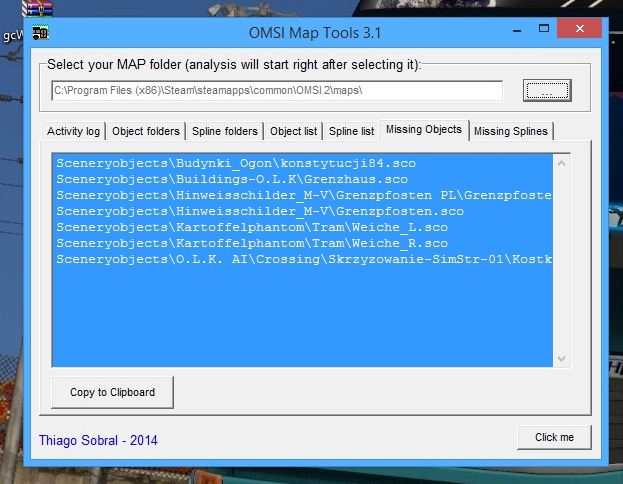The width and height of the screenshot is (623, 484).
Task: Open the Object folders tab
Action: click(146, 131)
